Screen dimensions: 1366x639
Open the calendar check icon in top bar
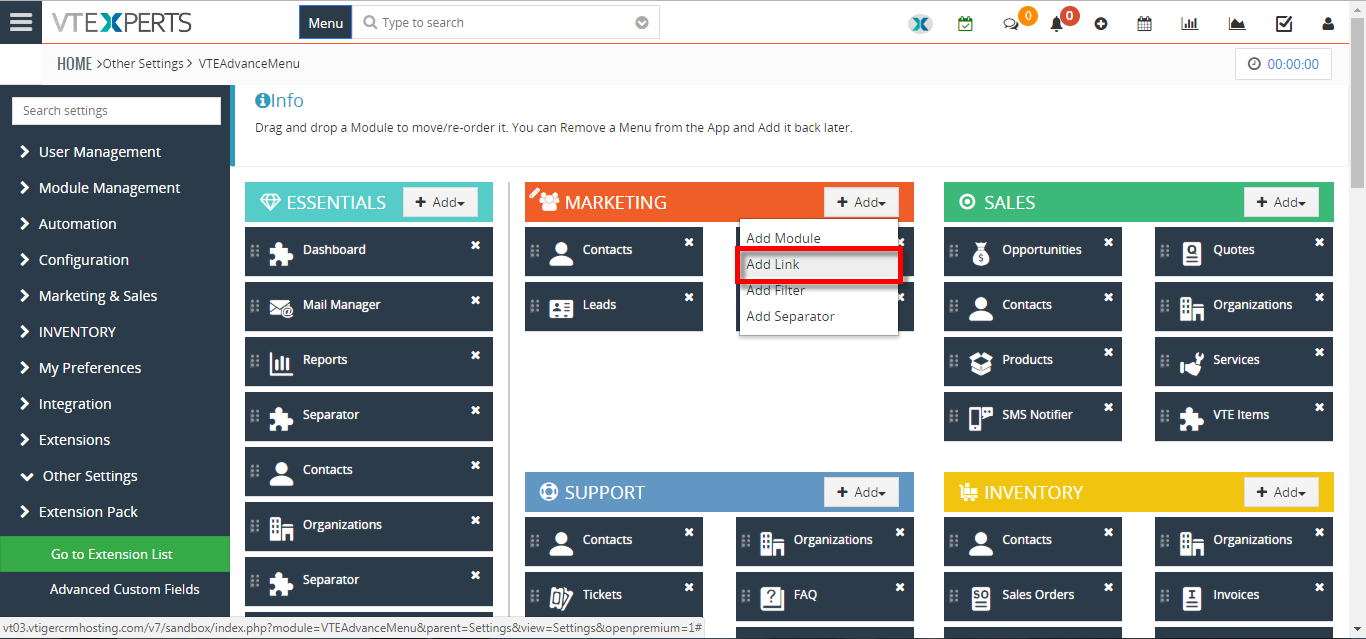(x=965, y=23)
